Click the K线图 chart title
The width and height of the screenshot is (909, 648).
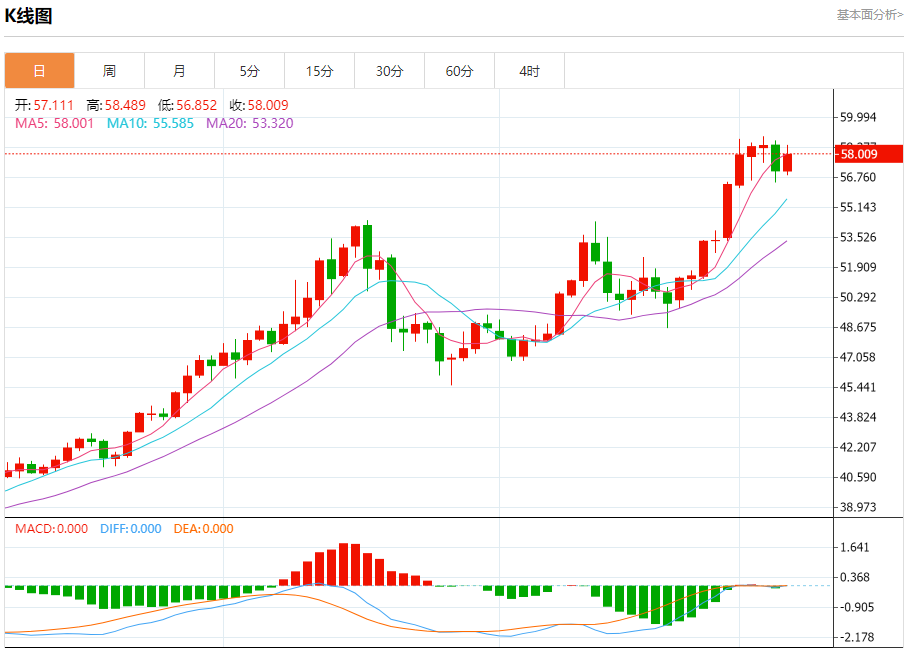28,16
